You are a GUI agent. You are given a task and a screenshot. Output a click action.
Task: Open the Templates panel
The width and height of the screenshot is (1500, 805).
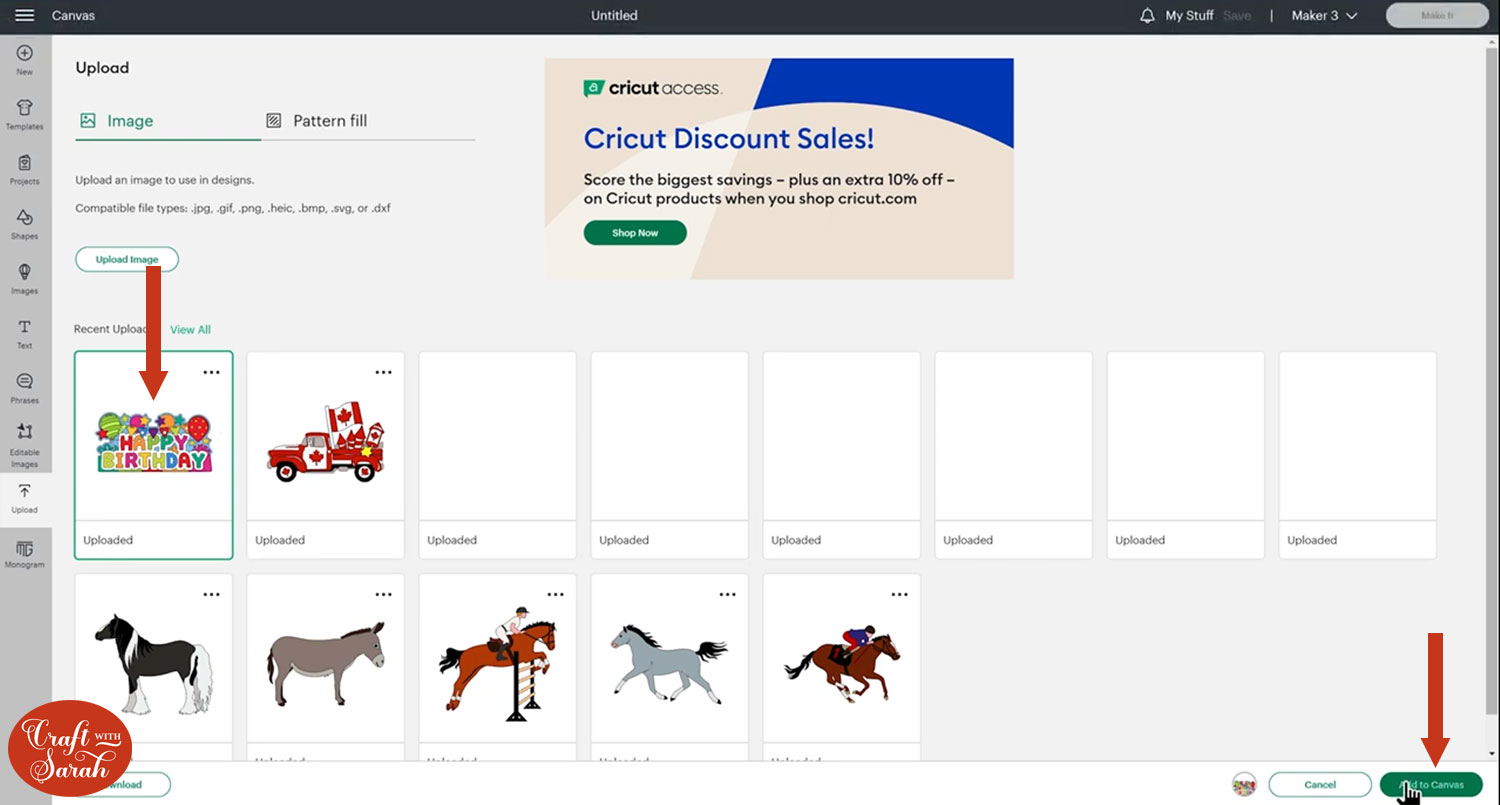pyautogui.click(x=24, y=113)
